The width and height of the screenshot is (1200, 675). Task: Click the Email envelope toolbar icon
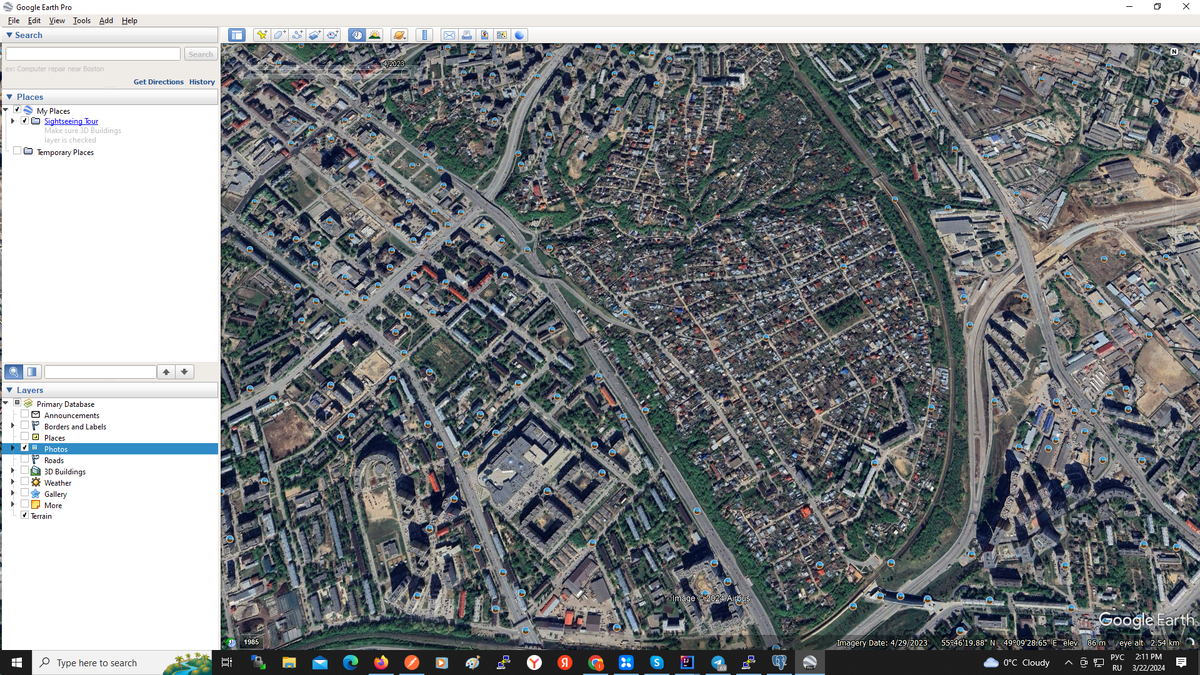(449, 35)
